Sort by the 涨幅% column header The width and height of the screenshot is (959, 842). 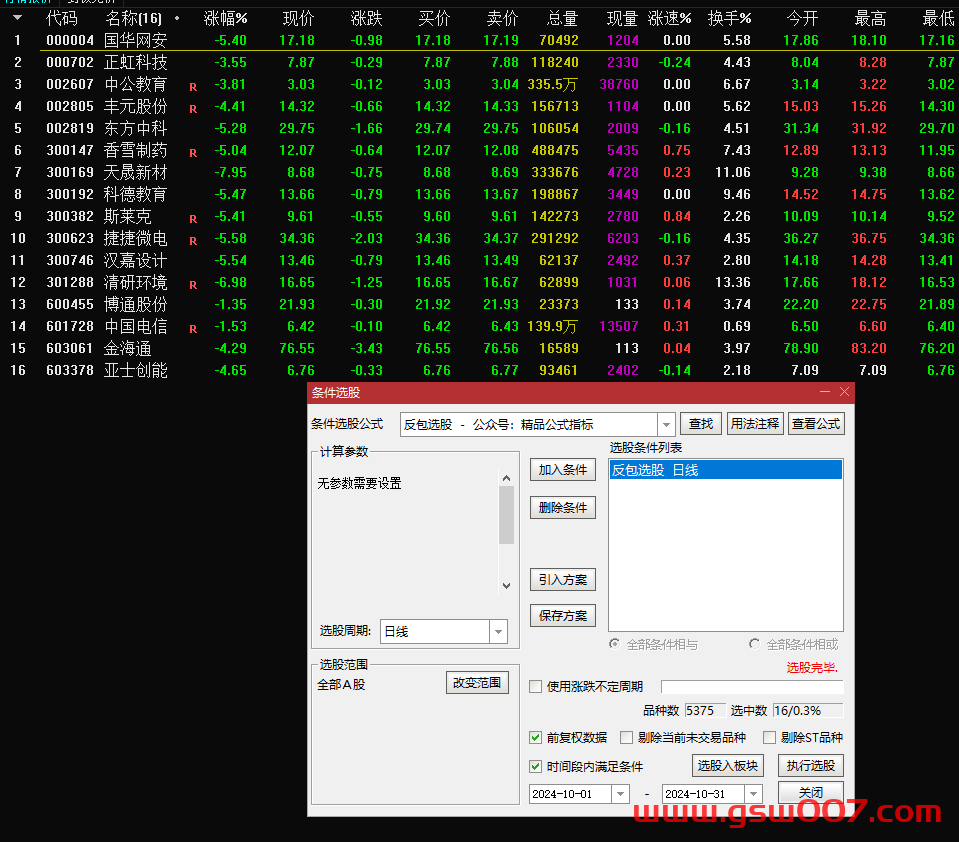[225, 18]
